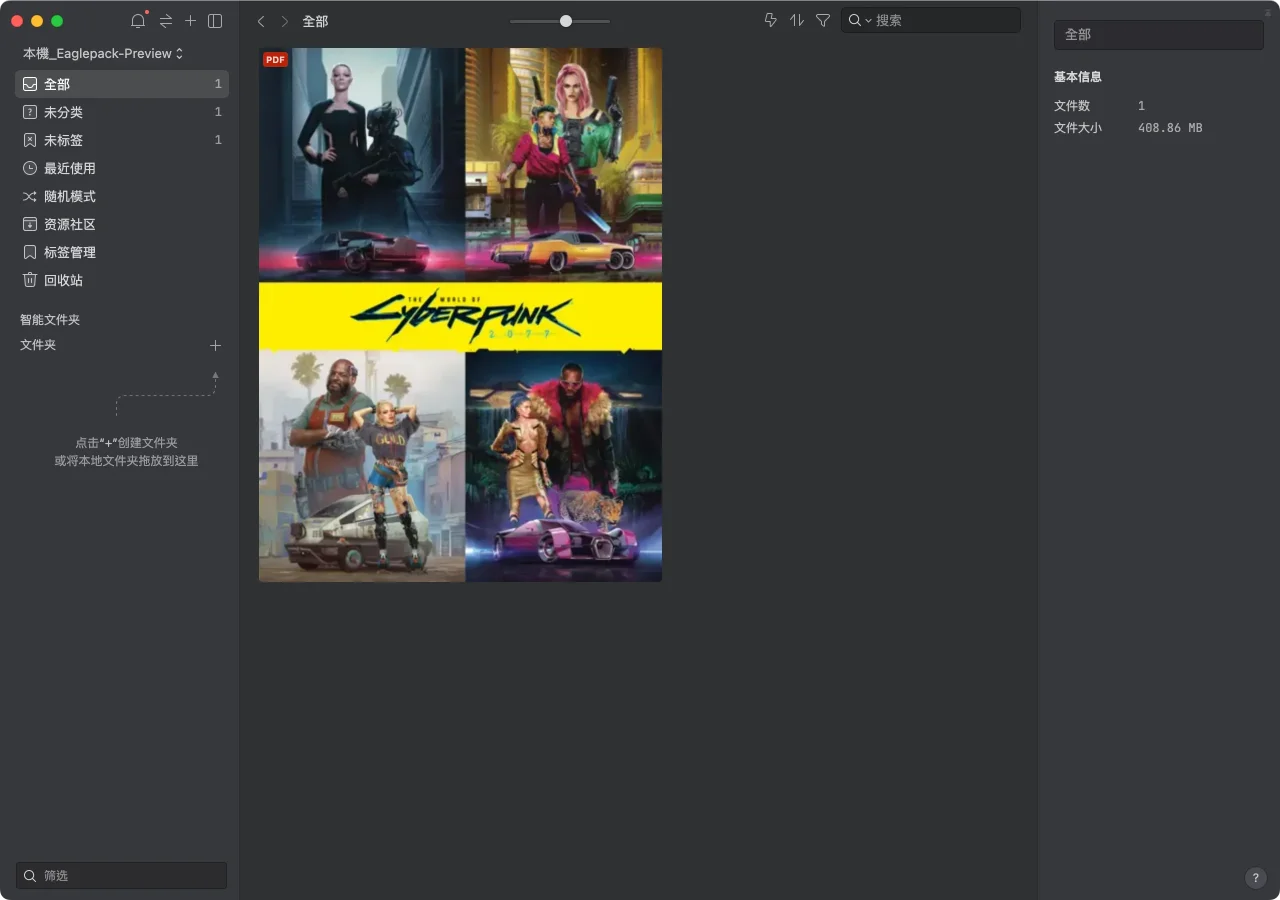Select 全部 in the sidebar
The height and width of the screenshot is (900, 1280).
coord(122,84)
